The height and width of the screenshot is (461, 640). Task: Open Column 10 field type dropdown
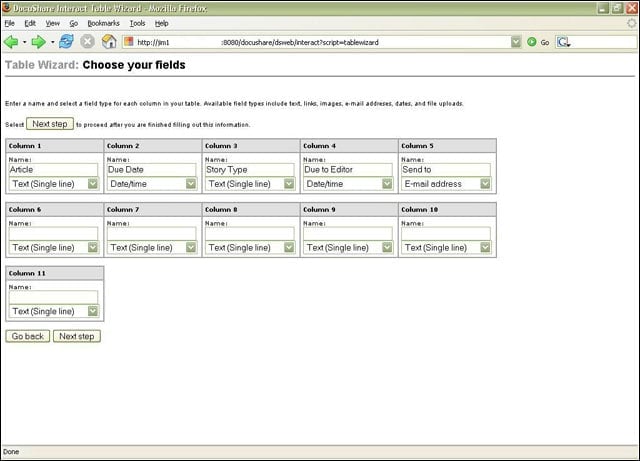click(x=446, y=247)
